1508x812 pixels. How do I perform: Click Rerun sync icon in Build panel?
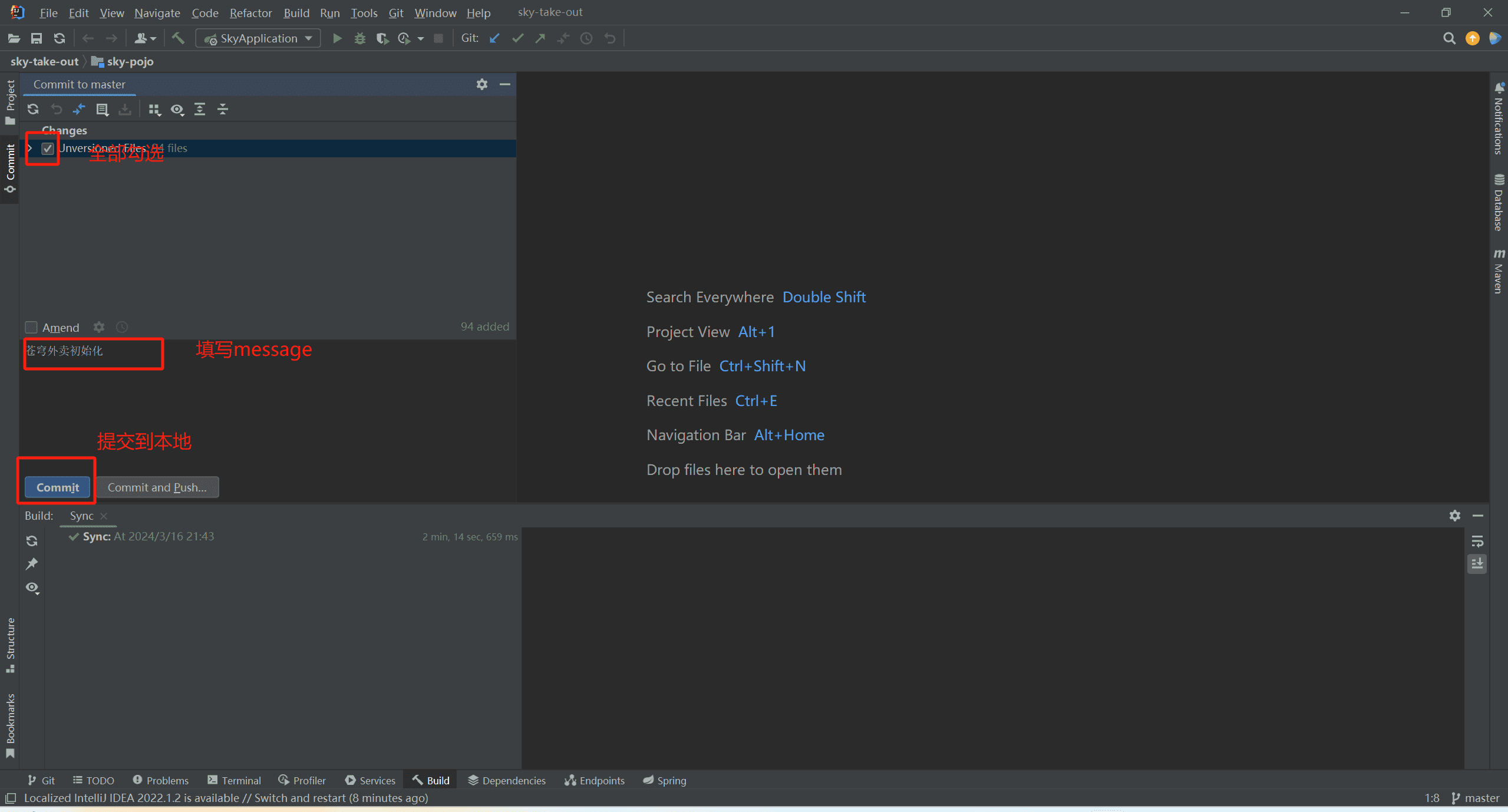point(32,541)
